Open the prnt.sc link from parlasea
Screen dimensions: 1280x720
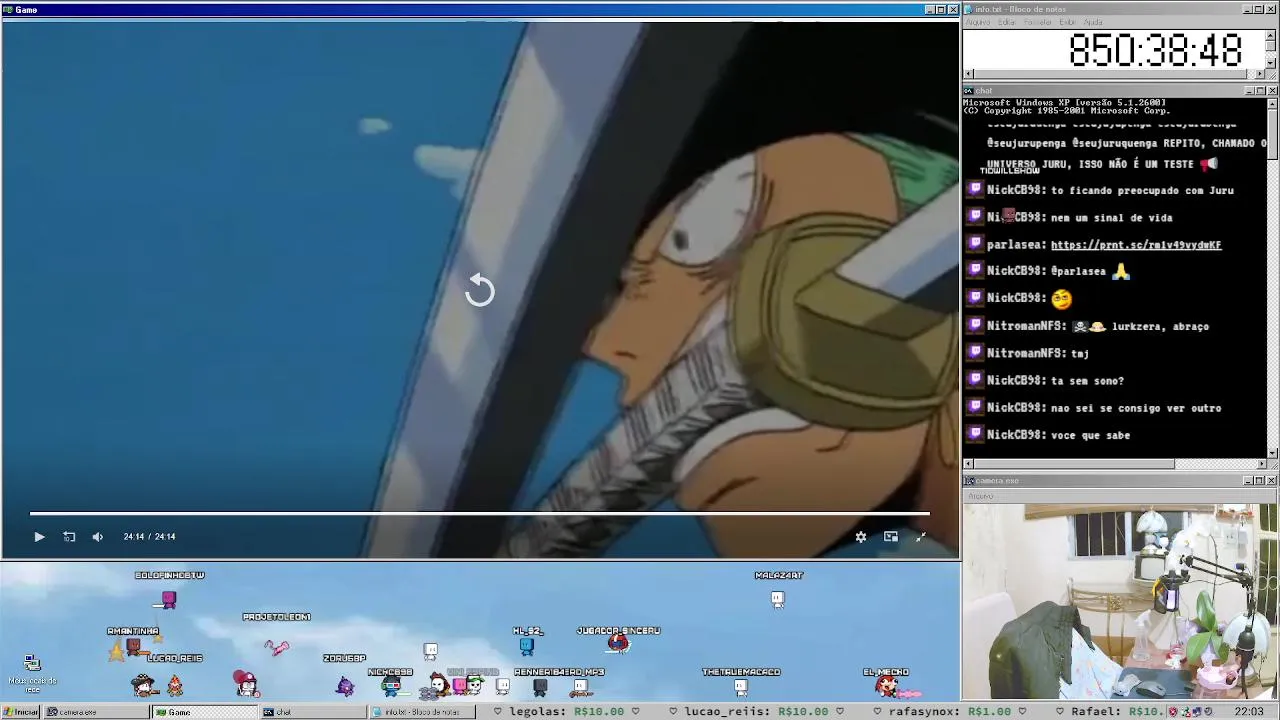pos(1136,245)
